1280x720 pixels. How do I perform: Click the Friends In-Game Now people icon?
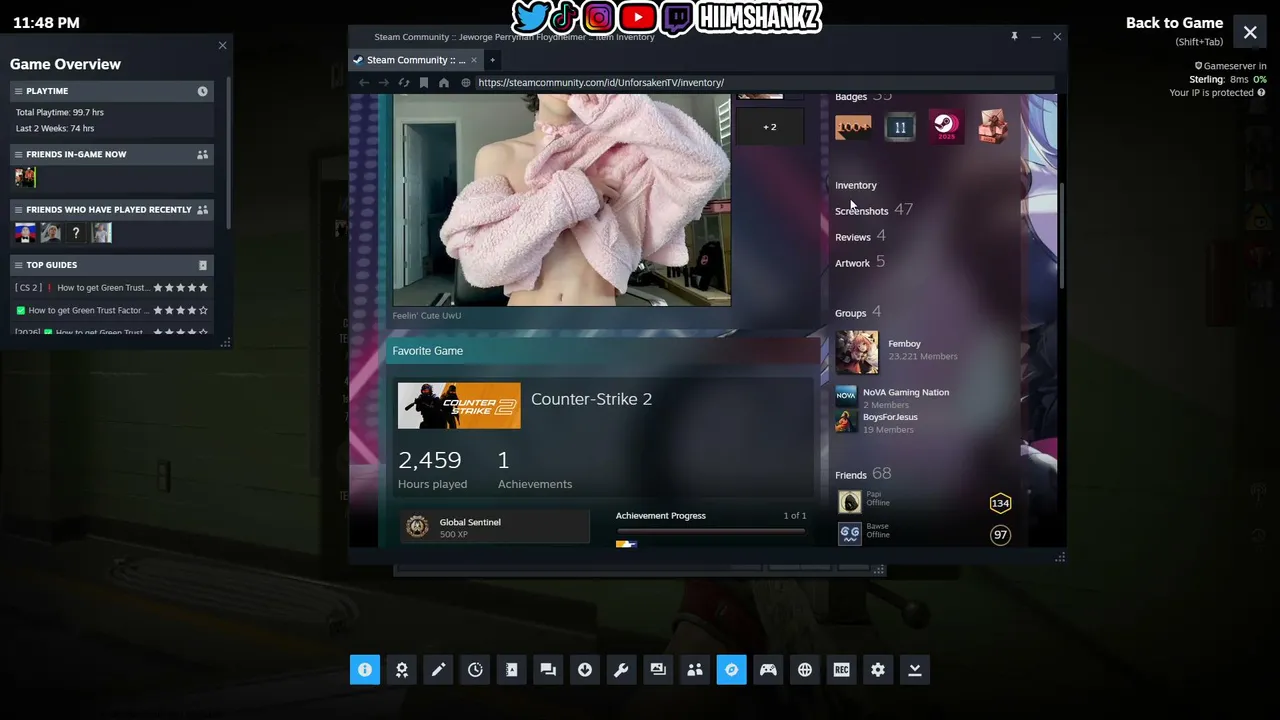pos(203,154)
